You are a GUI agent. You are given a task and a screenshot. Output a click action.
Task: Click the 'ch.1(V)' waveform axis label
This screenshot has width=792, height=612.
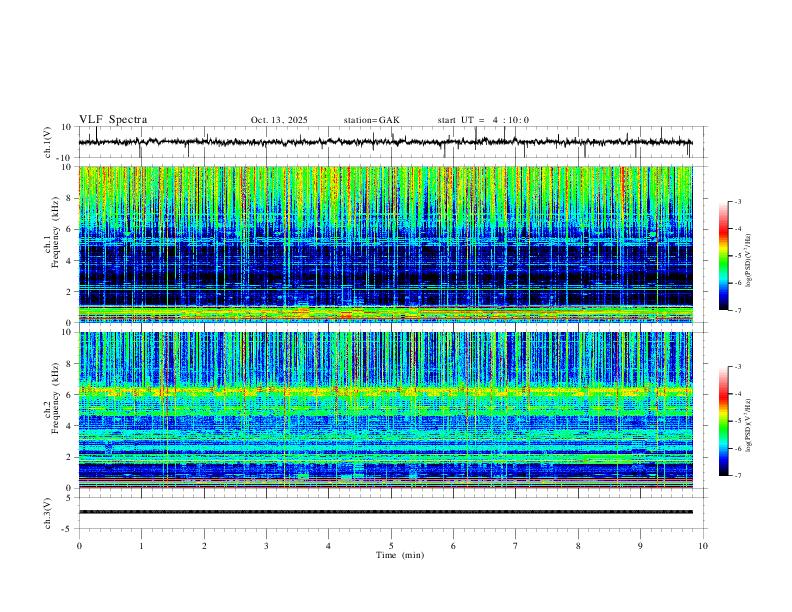point(47,142)
